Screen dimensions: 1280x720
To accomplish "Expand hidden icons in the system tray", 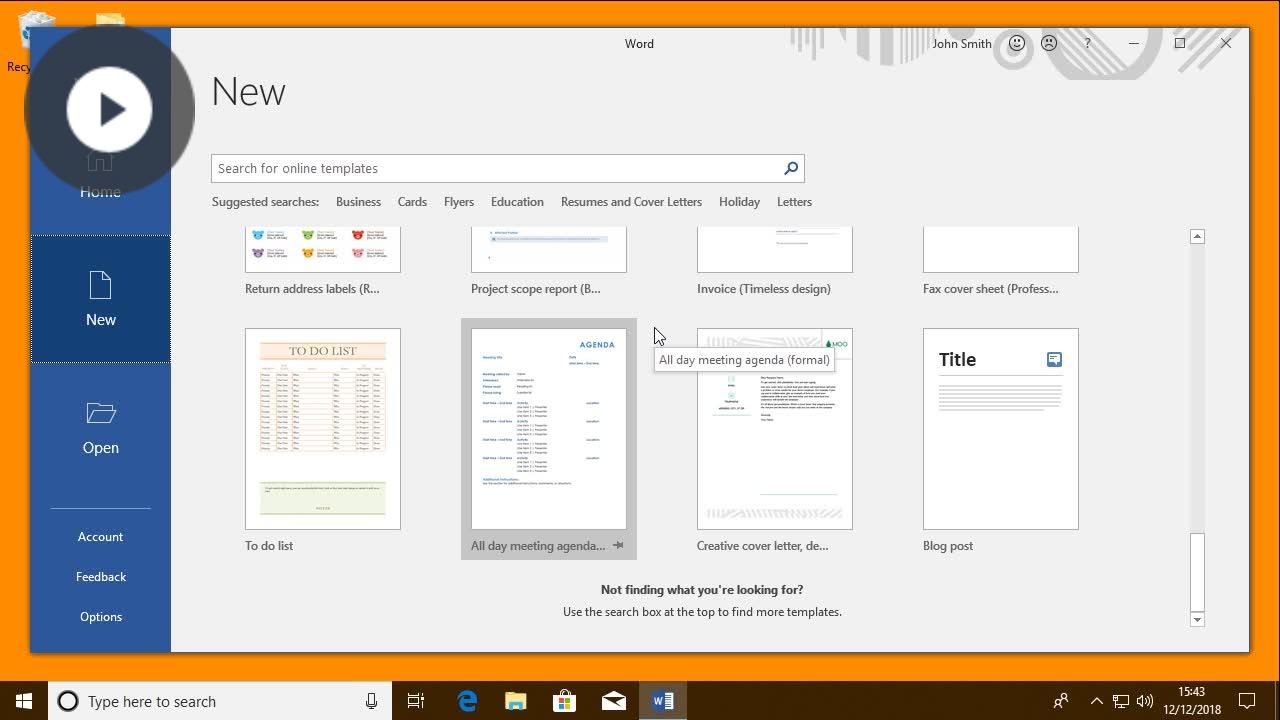I will [1097, 700].
